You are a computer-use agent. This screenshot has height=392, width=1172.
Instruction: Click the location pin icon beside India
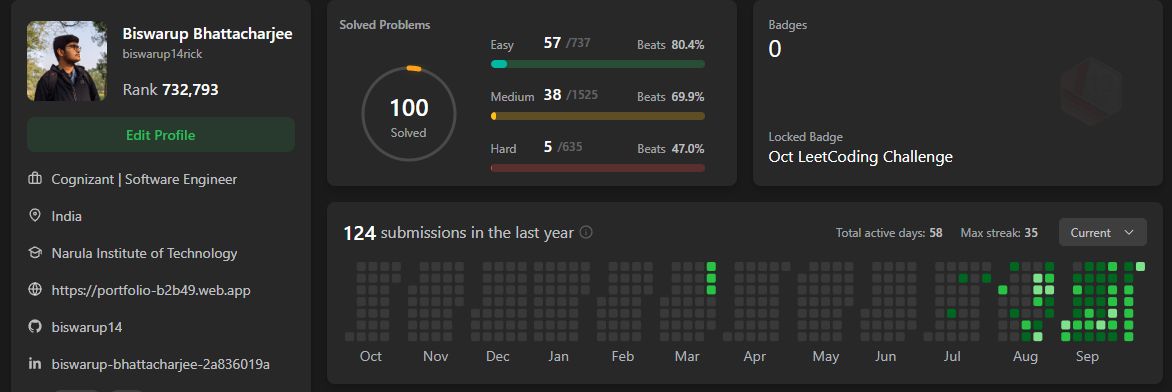[x=34, y=216]
